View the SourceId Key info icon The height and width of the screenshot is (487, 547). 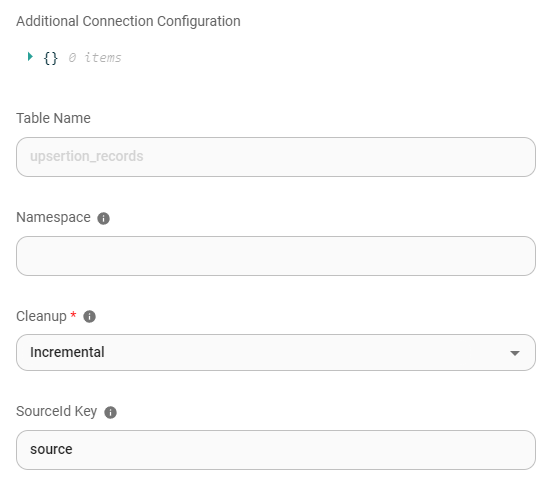point(111,412)
